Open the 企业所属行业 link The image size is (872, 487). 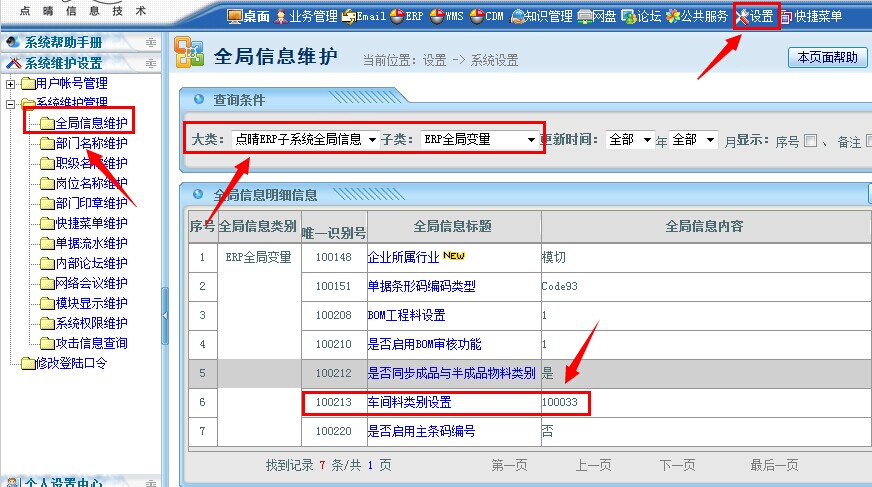(403, 257)
